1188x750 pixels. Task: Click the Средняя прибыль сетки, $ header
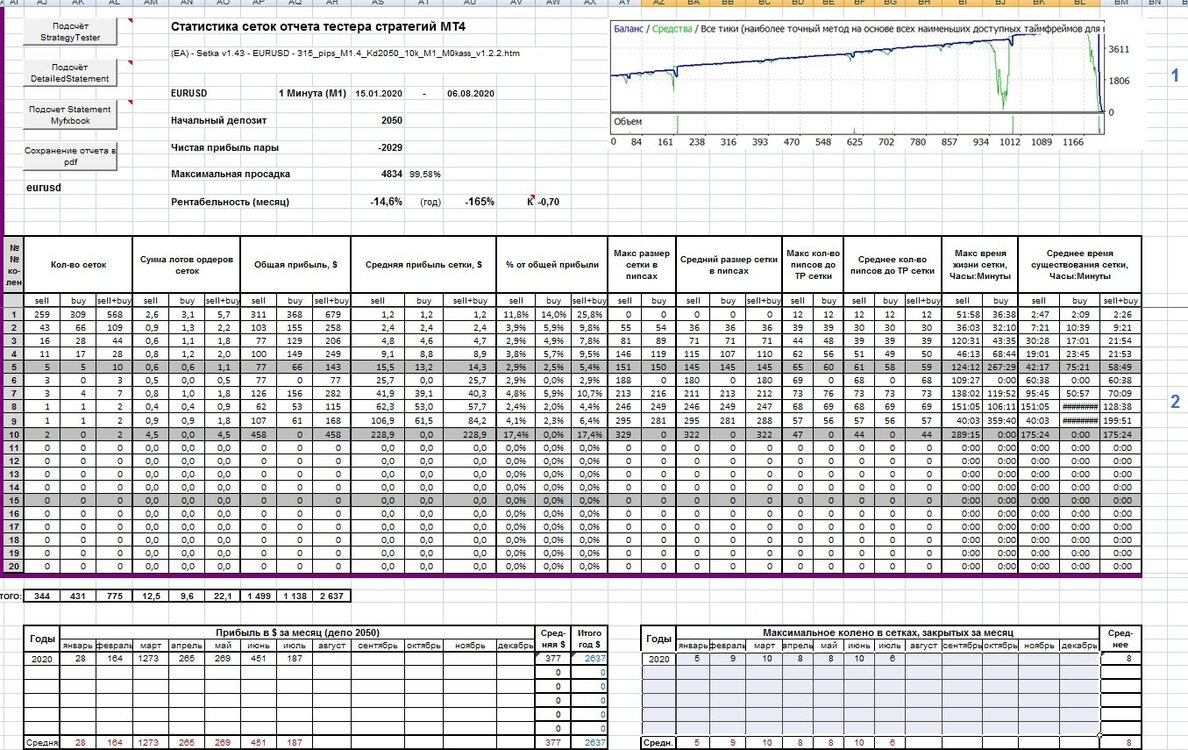tap(424, 264)
